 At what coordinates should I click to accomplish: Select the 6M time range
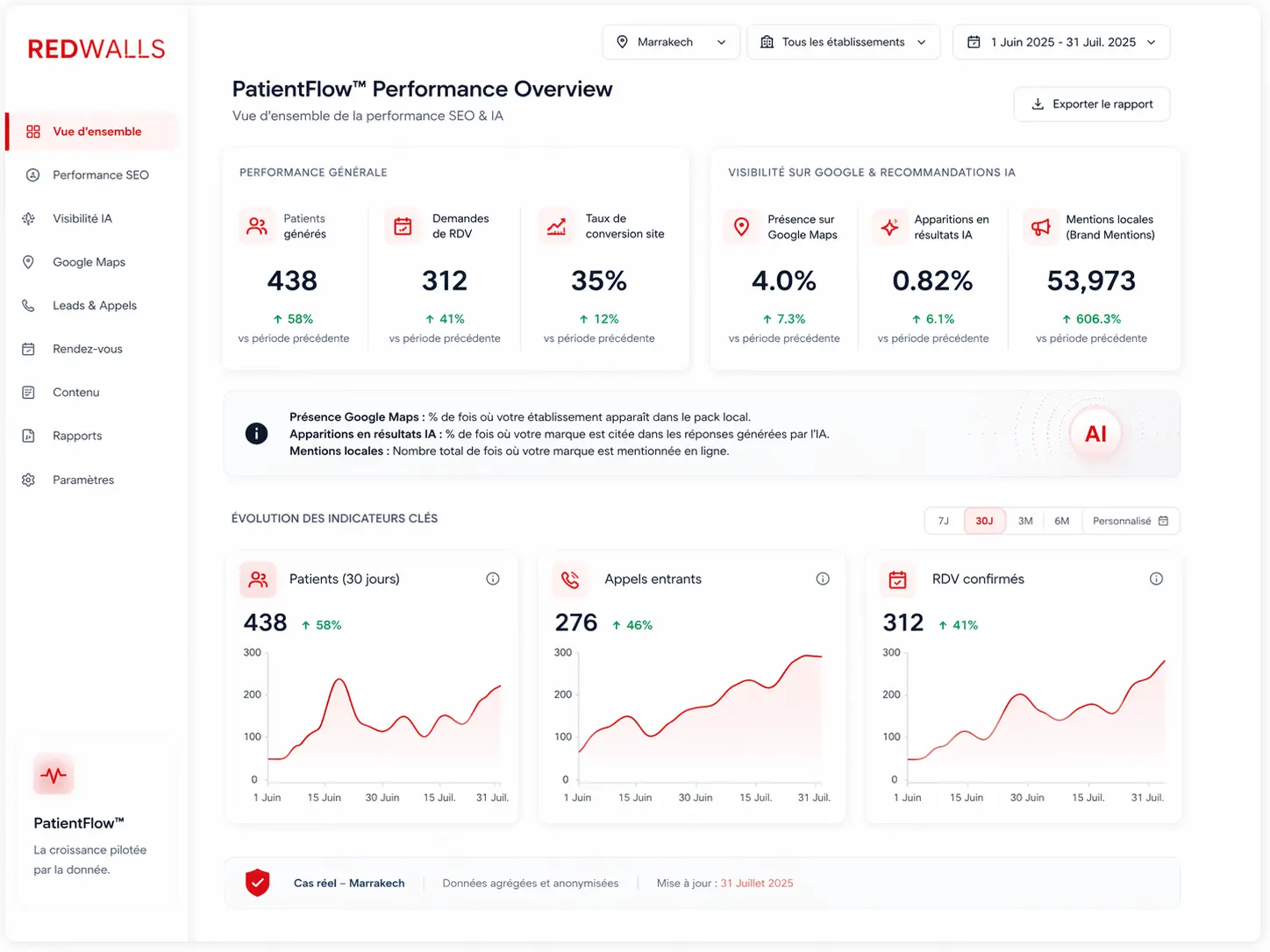point(1062,521)
